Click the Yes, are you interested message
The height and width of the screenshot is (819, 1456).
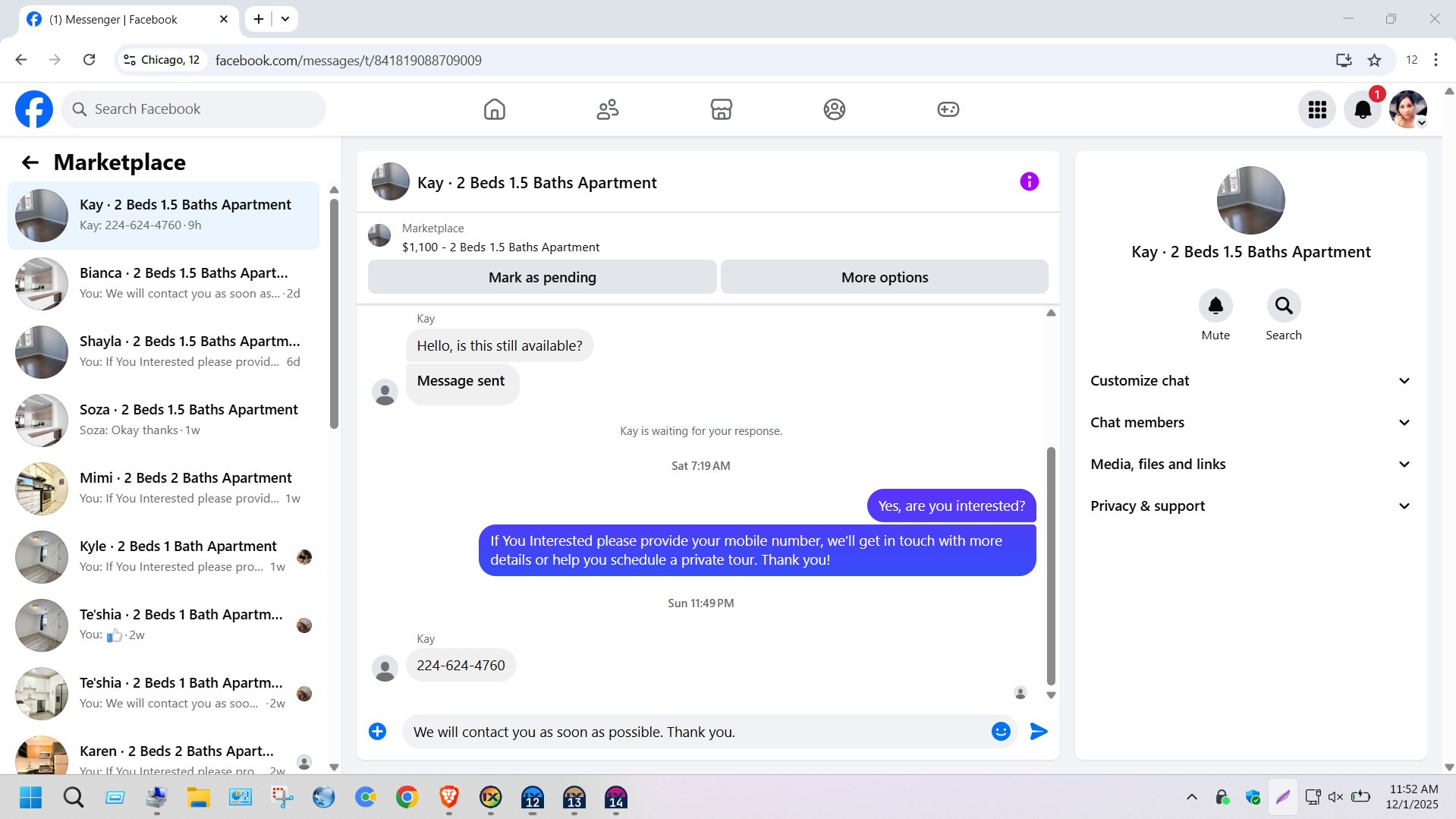click(951, 506)
